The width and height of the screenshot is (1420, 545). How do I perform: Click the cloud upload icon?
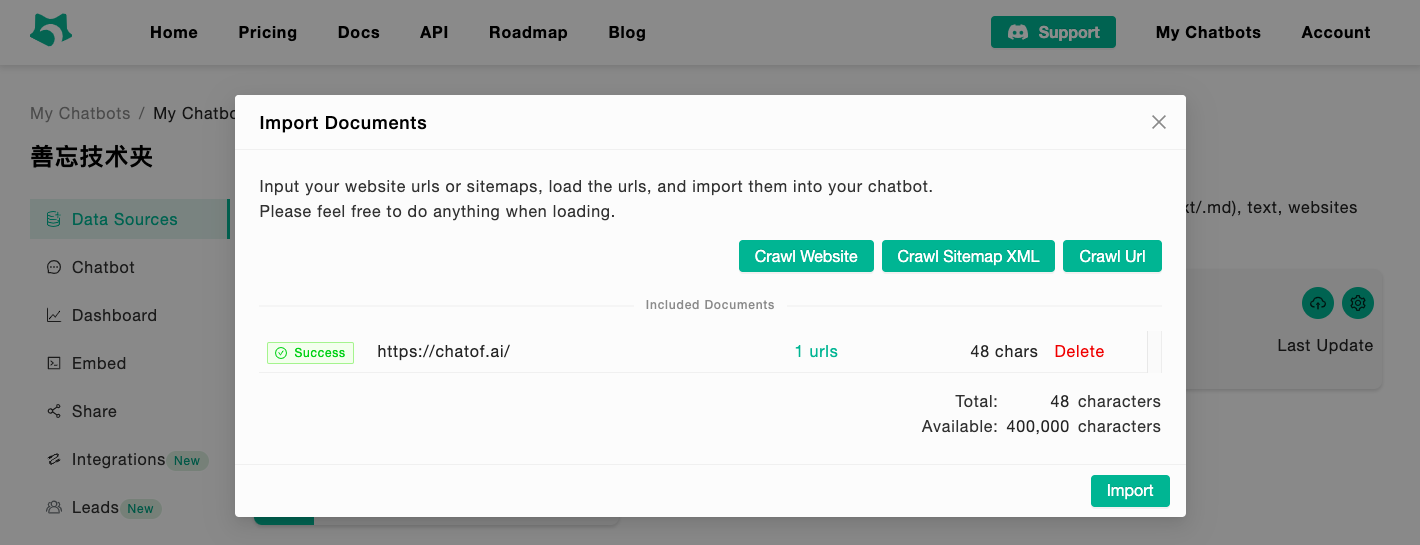click(1318, 303)
